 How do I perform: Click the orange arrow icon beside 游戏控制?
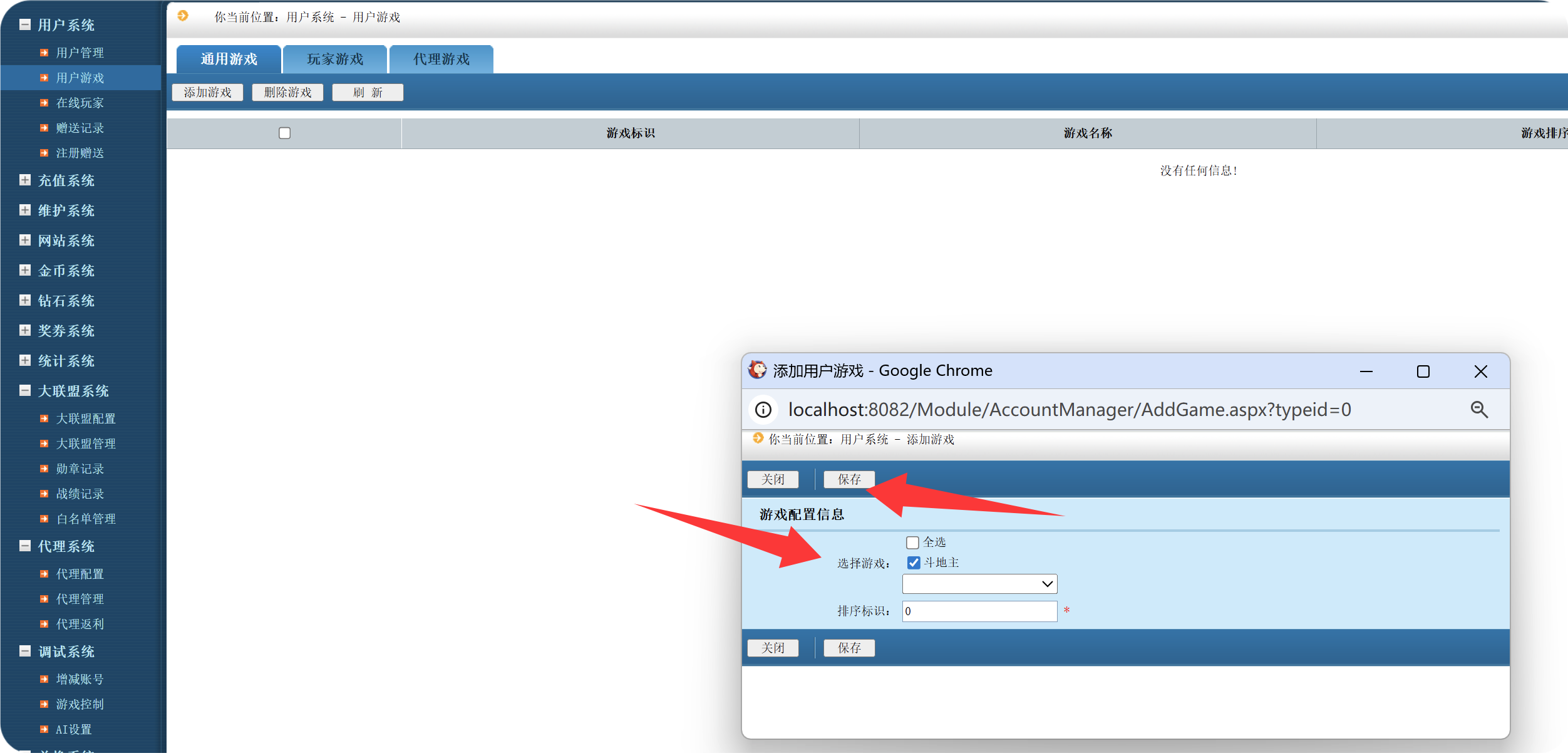(x=44, y=704)
